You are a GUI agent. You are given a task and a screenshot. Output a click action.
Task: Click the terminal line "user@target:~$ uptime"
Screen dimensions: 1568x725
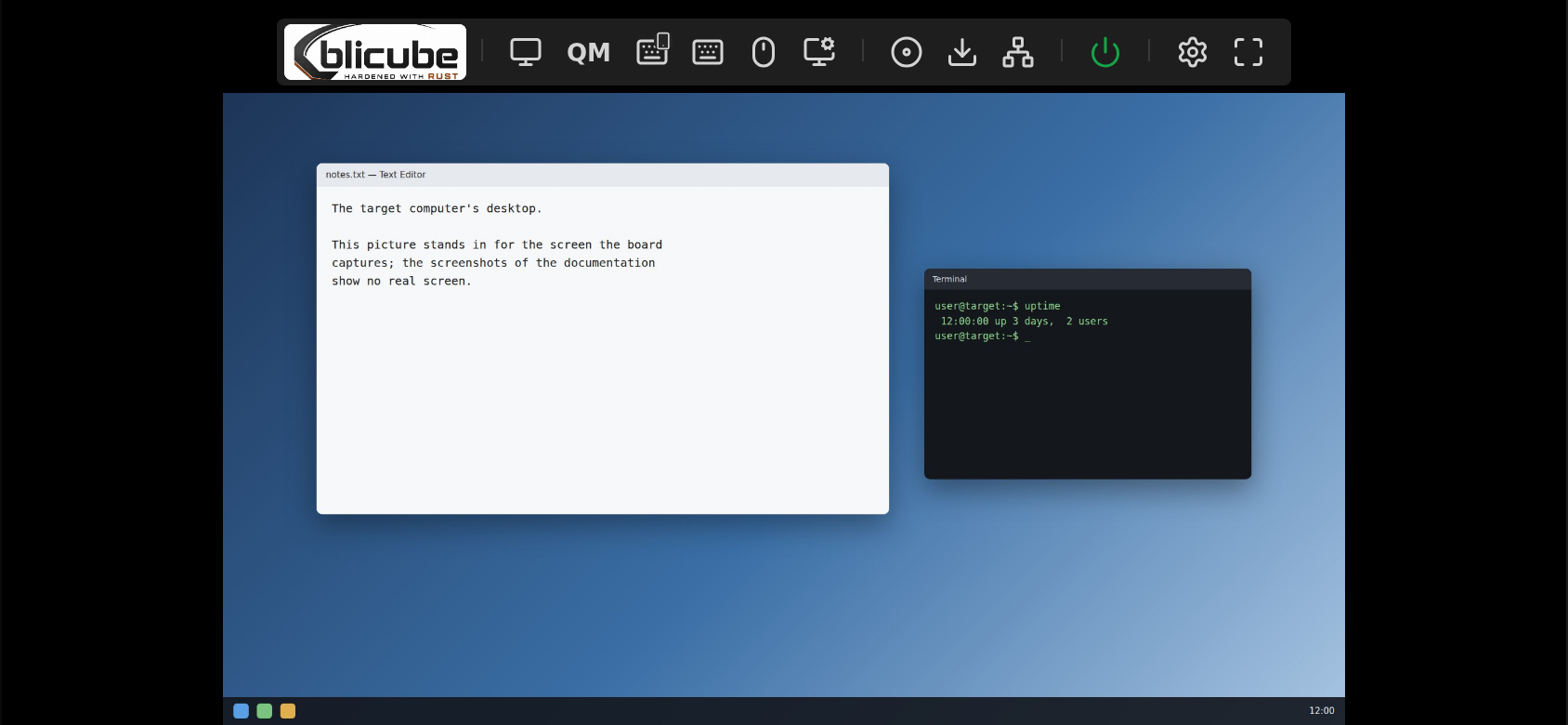click(x=998, y=306)
